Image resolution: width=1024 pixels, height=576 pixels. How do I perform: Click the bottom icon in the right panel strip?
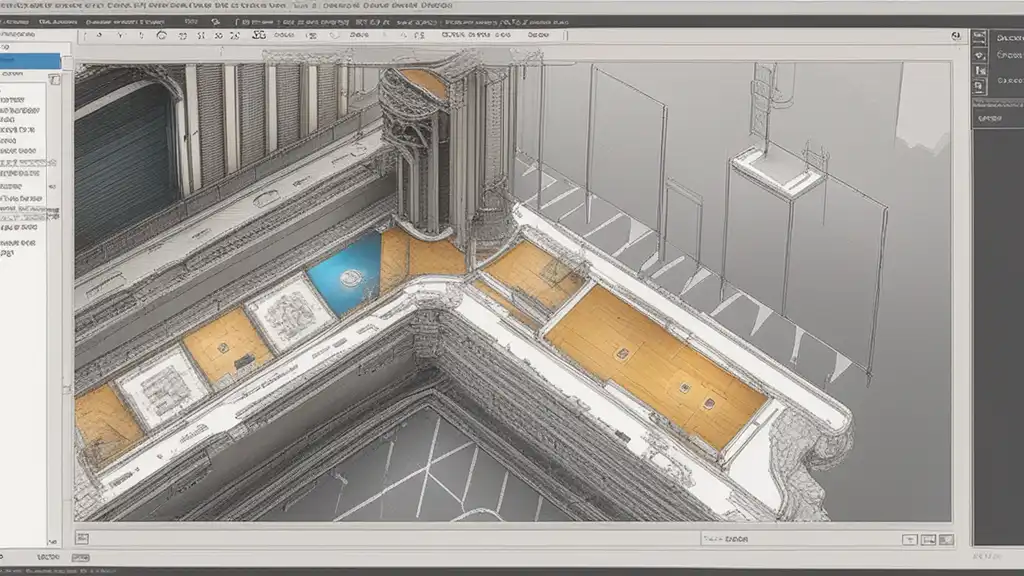tap(980, 86)
